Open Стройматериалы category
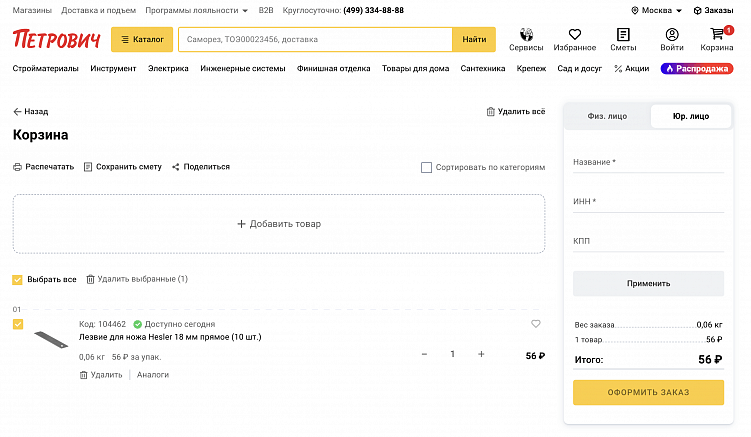Viewport: 751px width, 437px height. (46, 69)
